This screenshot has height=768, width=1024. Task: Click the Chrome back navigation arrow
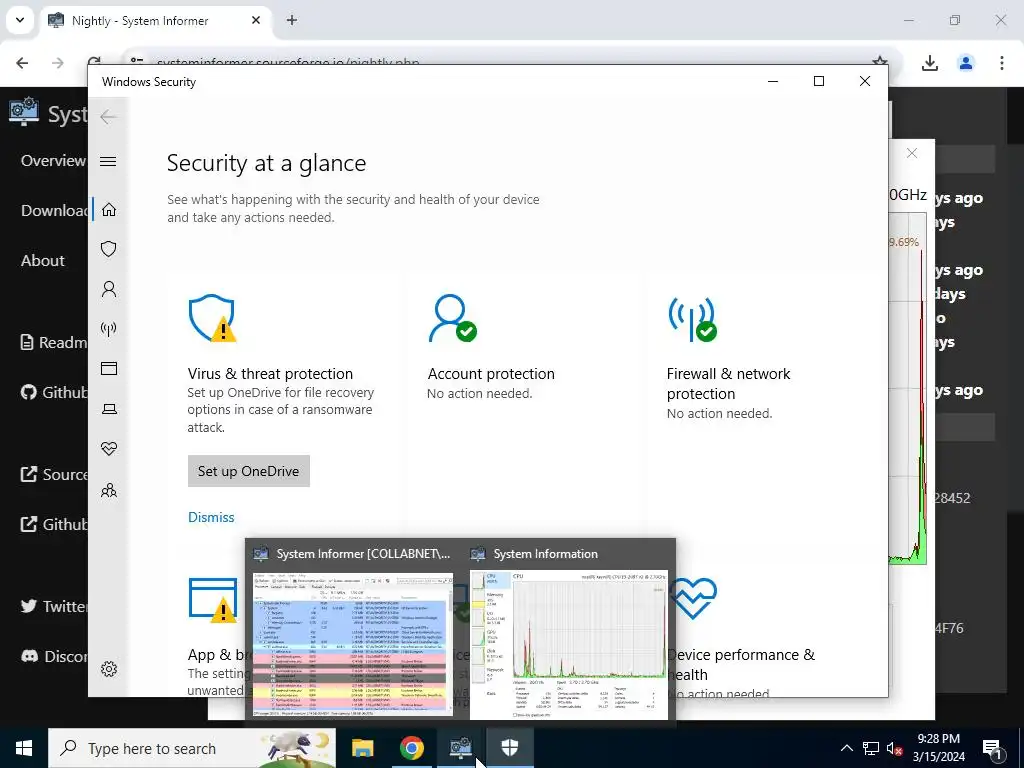[22, 63]
